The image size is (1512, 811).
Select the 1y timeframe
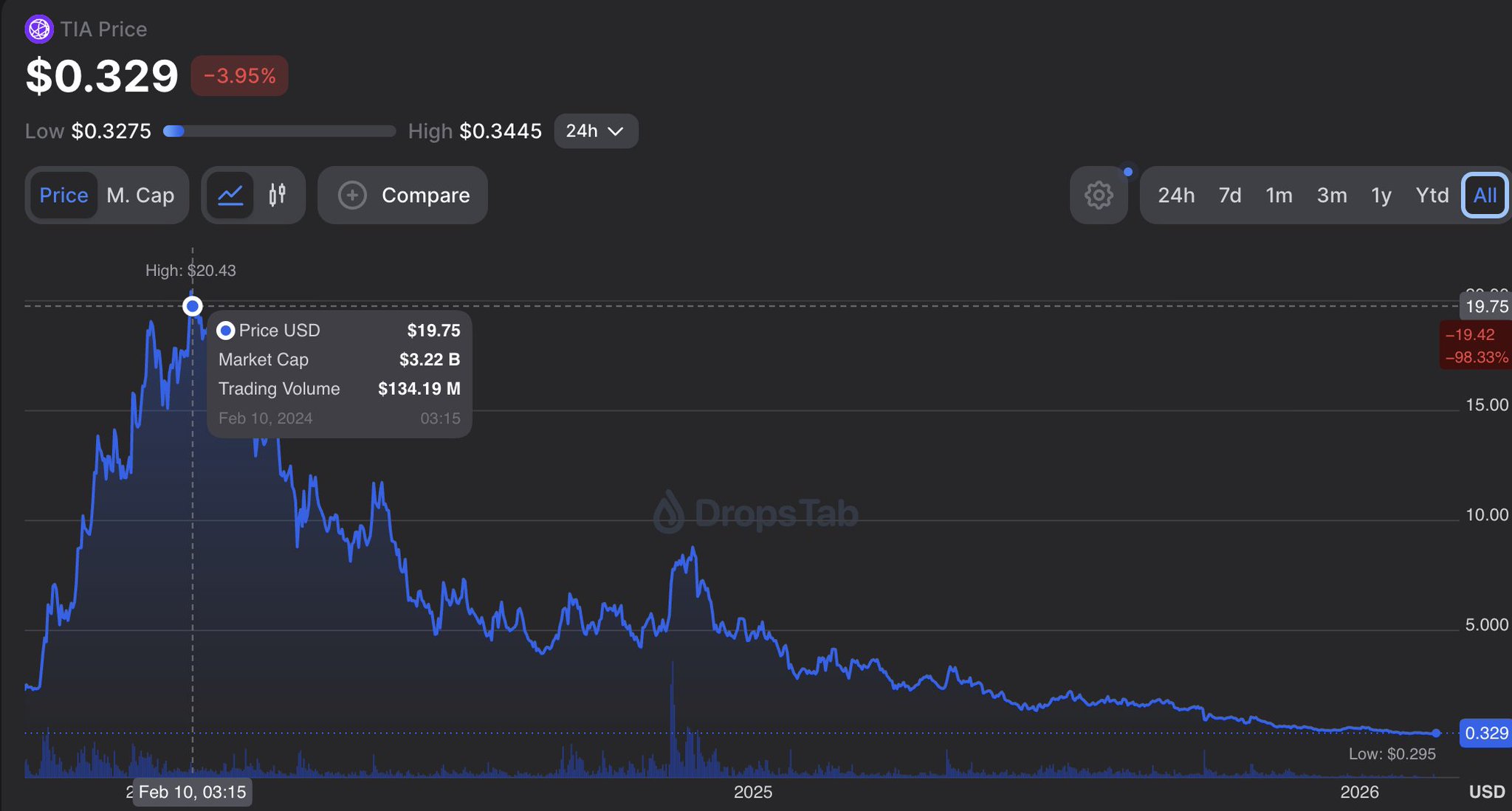point(1381,195)
